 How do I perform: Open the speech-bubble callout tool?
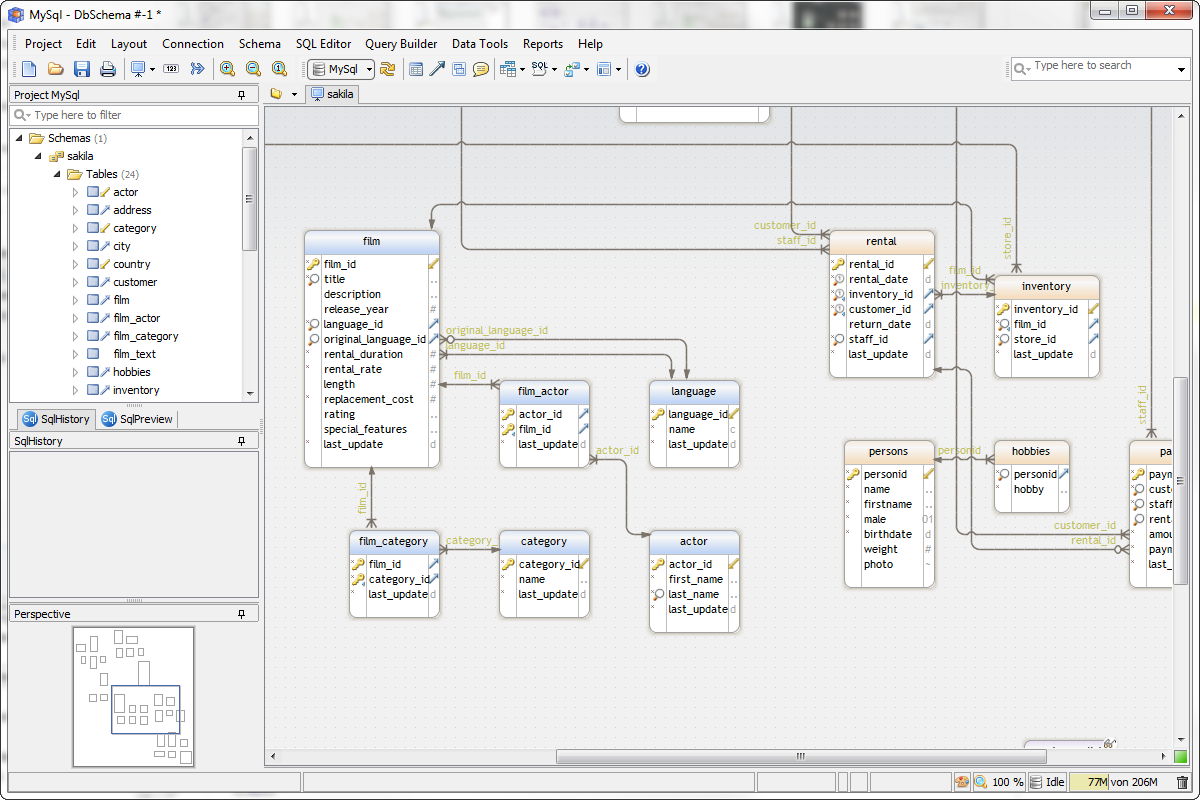(481, 69)
